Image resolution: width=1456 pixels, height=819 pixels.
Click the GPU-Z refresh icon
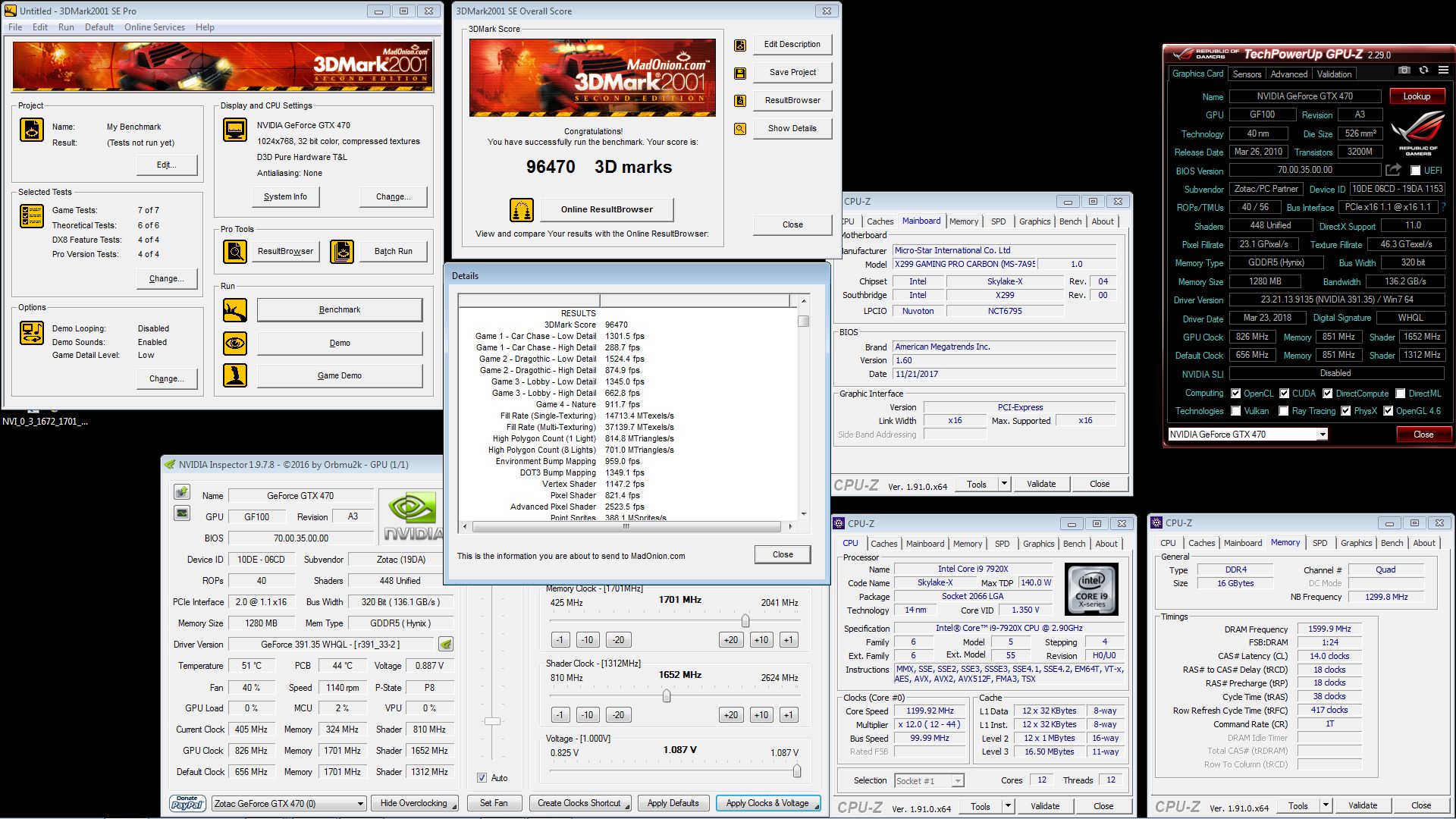(1423, 70)
